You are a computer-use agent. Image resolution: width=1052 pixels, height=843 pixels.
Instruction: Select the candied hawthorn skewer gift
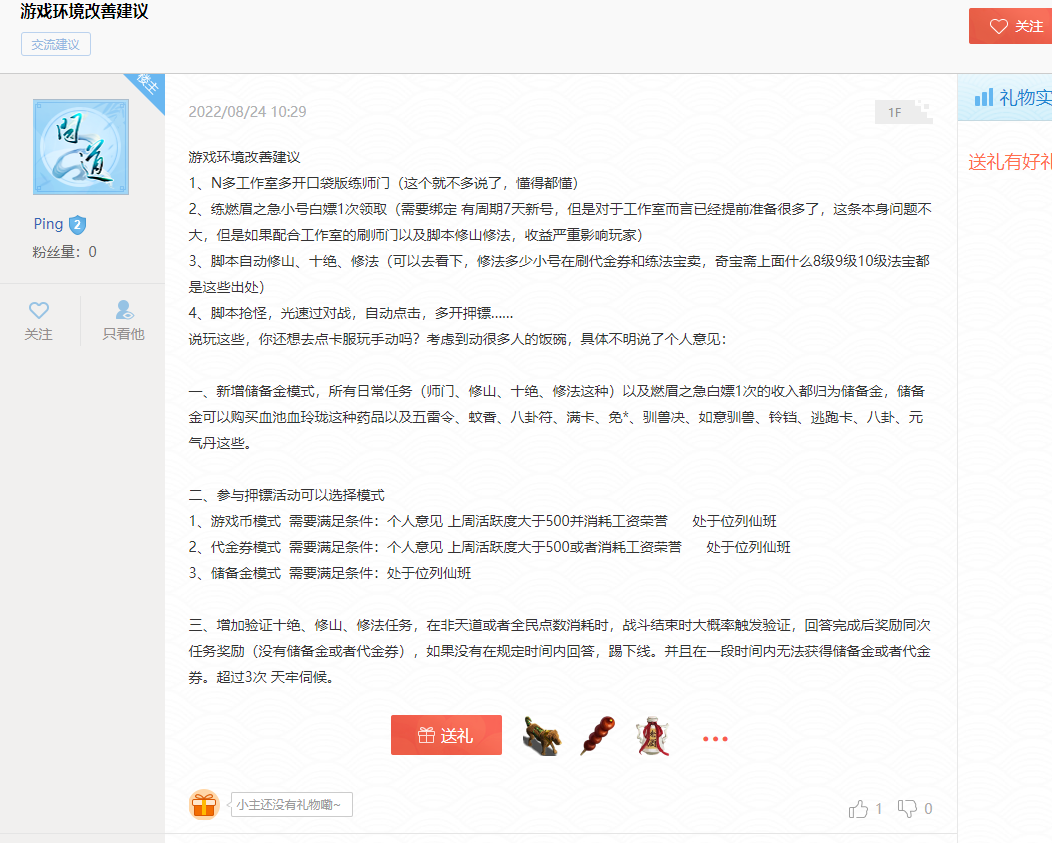(x=597, y=736)
